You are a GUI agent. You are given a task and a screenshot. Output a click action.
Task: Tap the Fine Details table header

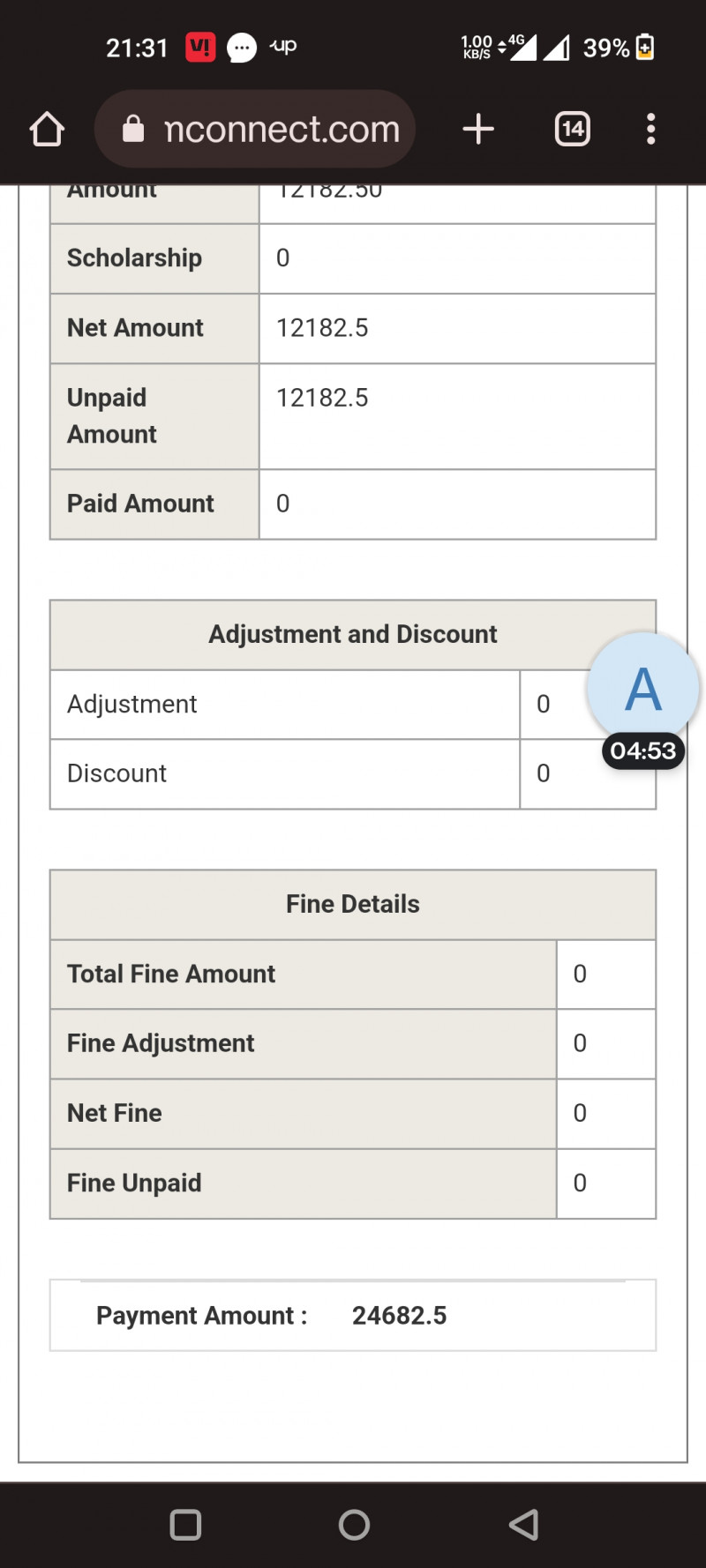(x=352, y=904)
